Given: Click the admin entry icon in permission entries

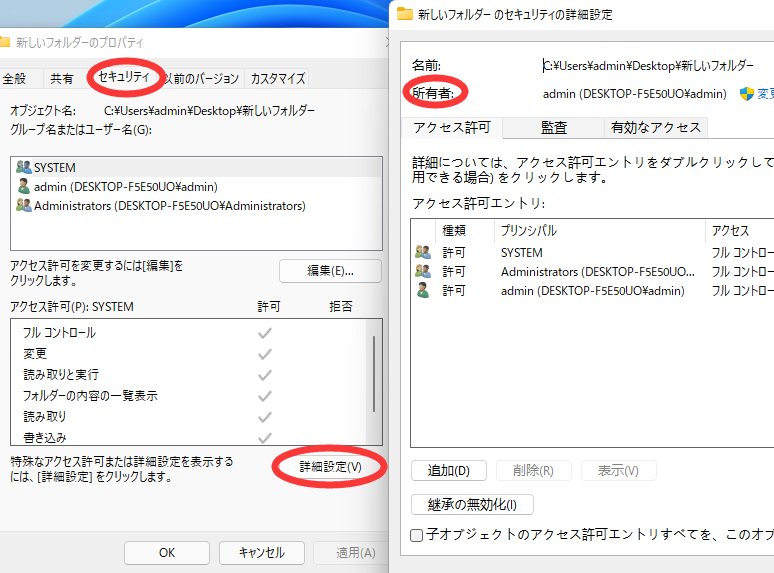Looking at the screenshot, I should click(423, 290).
